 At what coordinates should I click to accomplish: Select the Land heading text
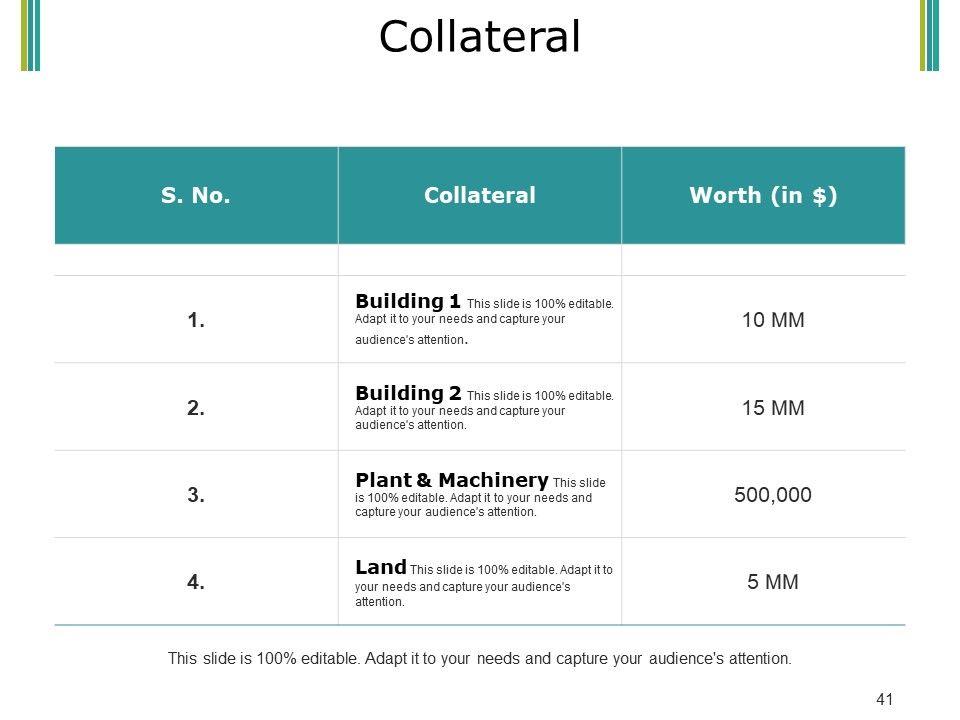(380, 567)
